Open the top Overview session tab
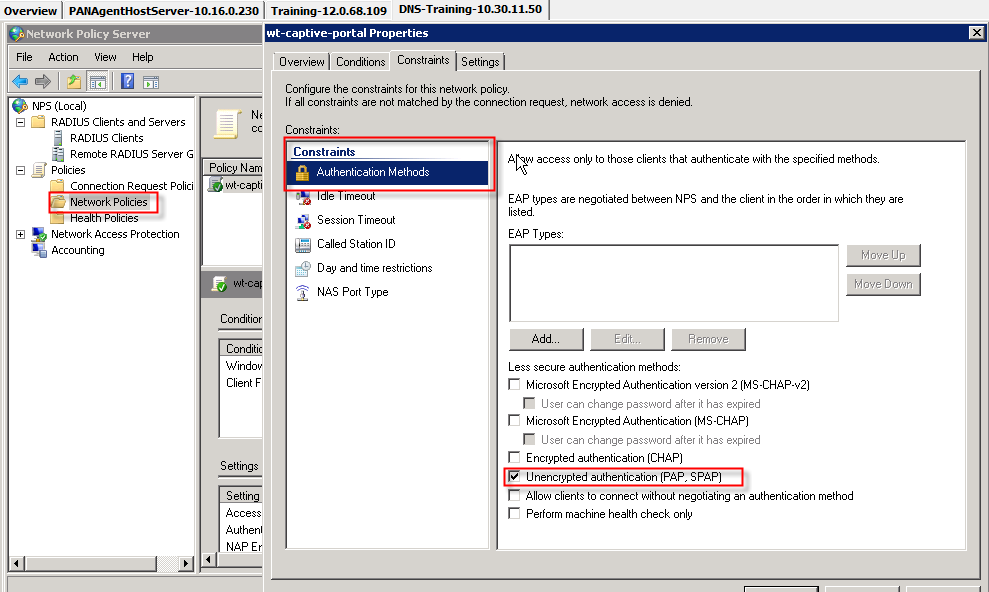The width and height of the screenshot is (989, 592). tap(30, 11)
